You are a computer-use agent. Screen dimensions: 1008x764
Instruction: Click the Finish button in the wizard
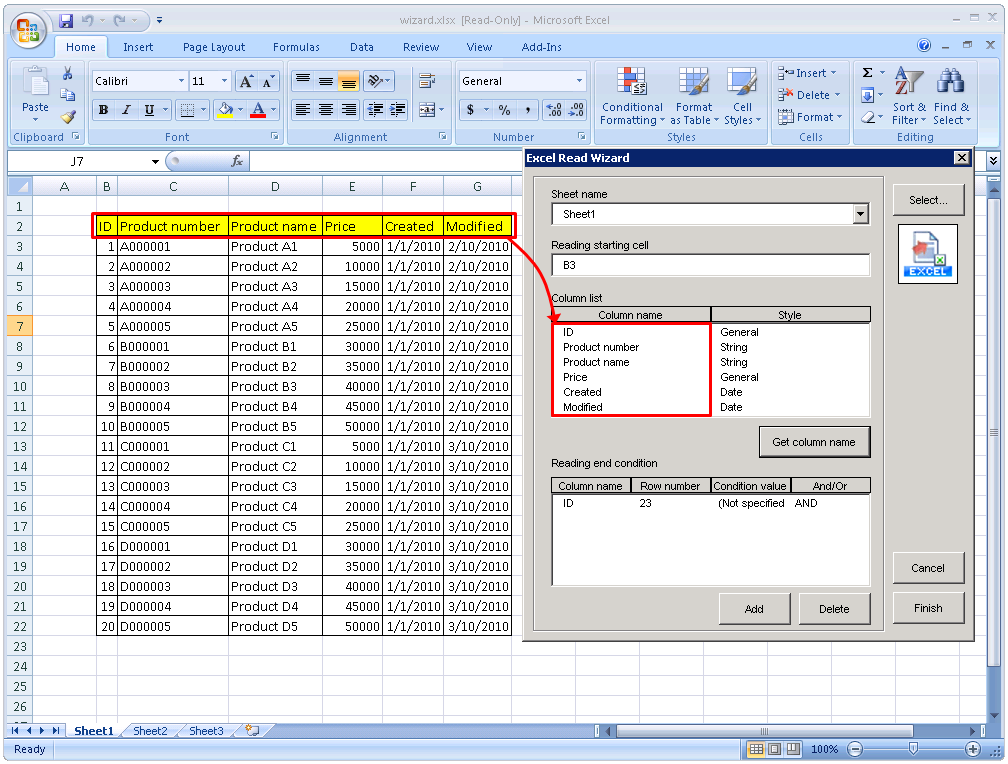pos(927,607)
